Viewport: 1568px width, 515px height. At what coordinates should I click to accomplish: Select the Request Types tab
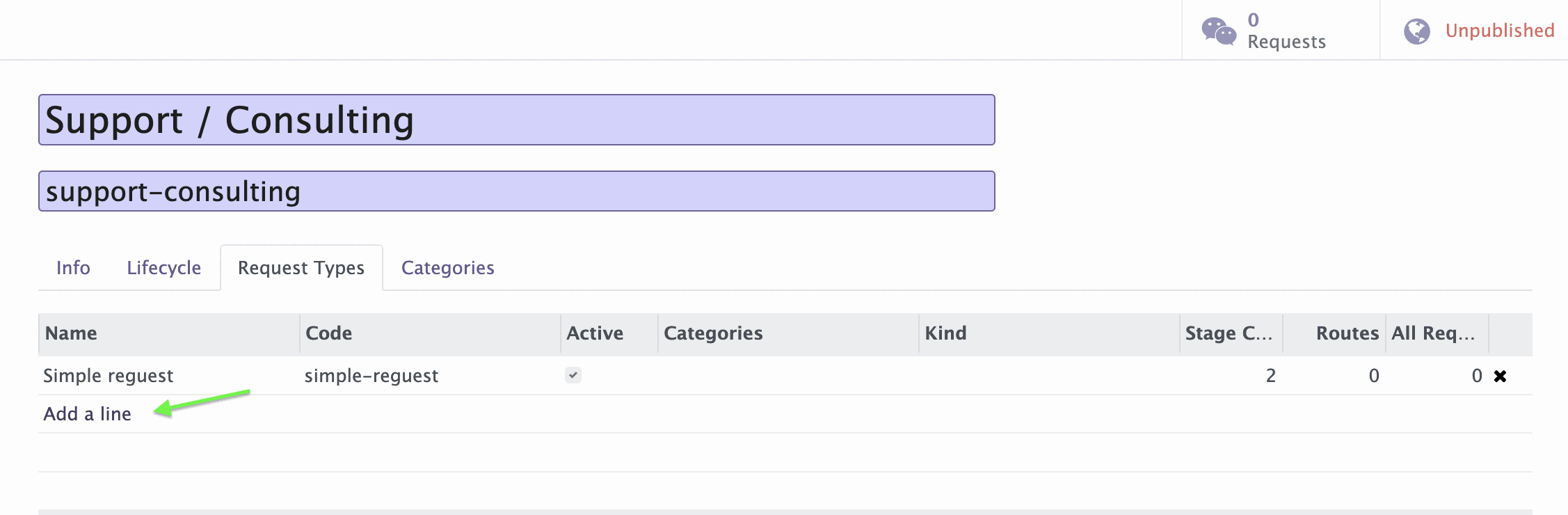(301, 268)
